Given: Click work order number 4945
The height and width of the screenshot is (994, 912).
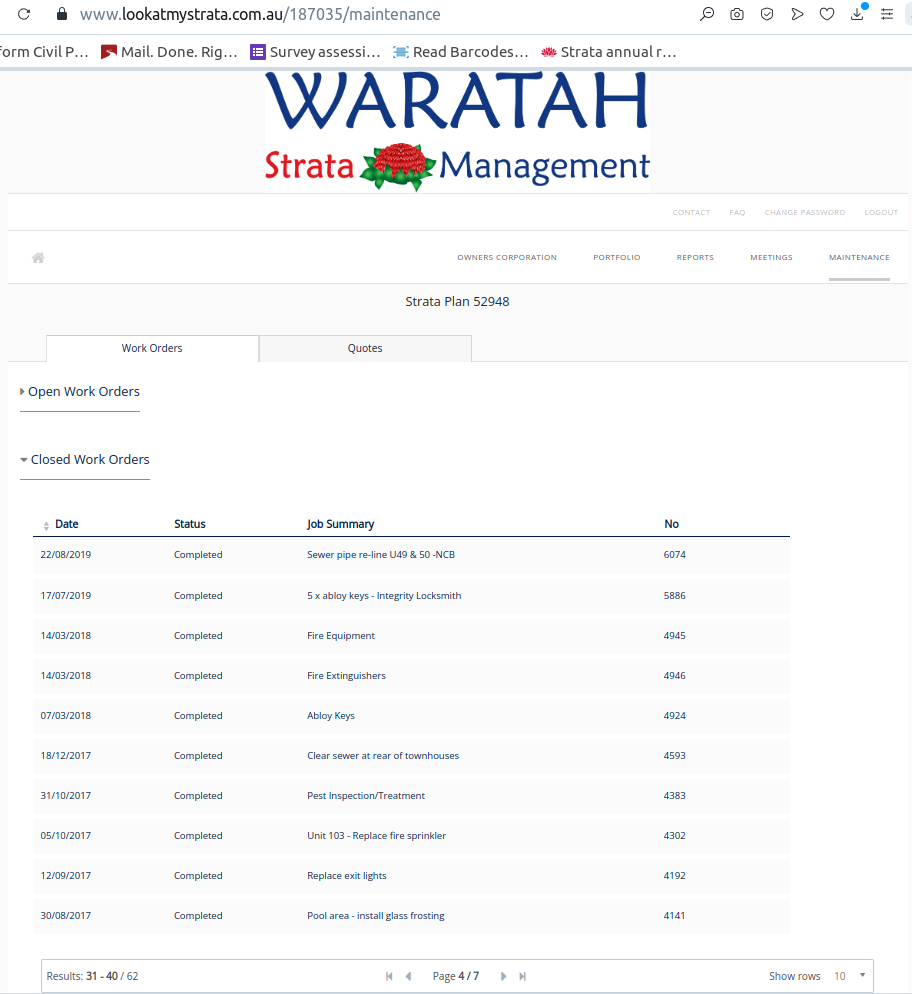Looking at the screenshot, I should pyautogui.click(x=674, y=636).
